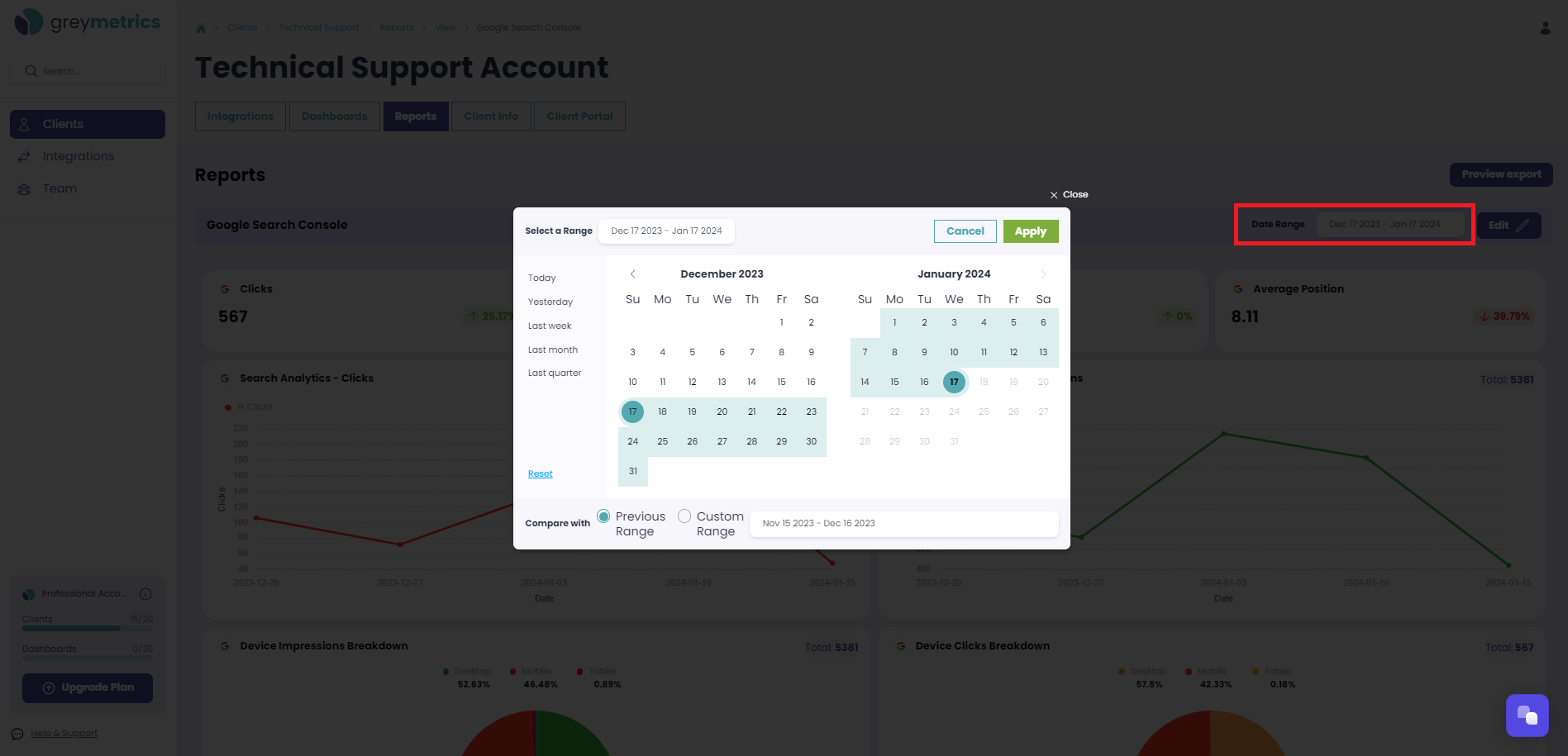Choose Custom Range for comparison
Screen dimensions: 1568x756
coord(684,515)
